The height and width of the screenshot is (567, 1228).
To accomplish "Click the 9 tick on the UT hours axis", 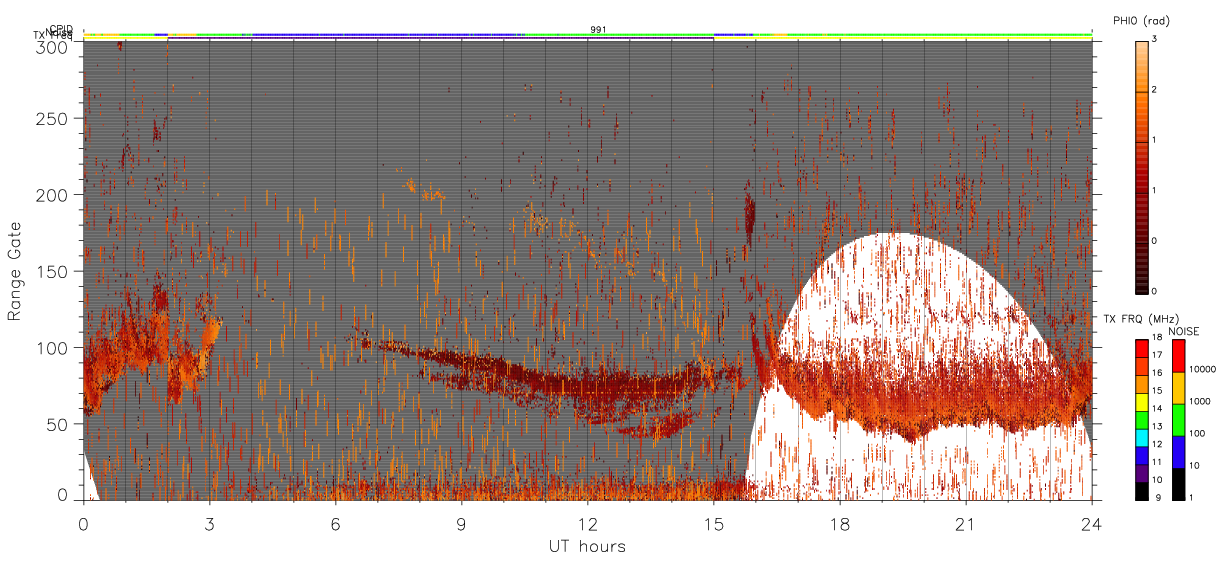I will point(461,523).
